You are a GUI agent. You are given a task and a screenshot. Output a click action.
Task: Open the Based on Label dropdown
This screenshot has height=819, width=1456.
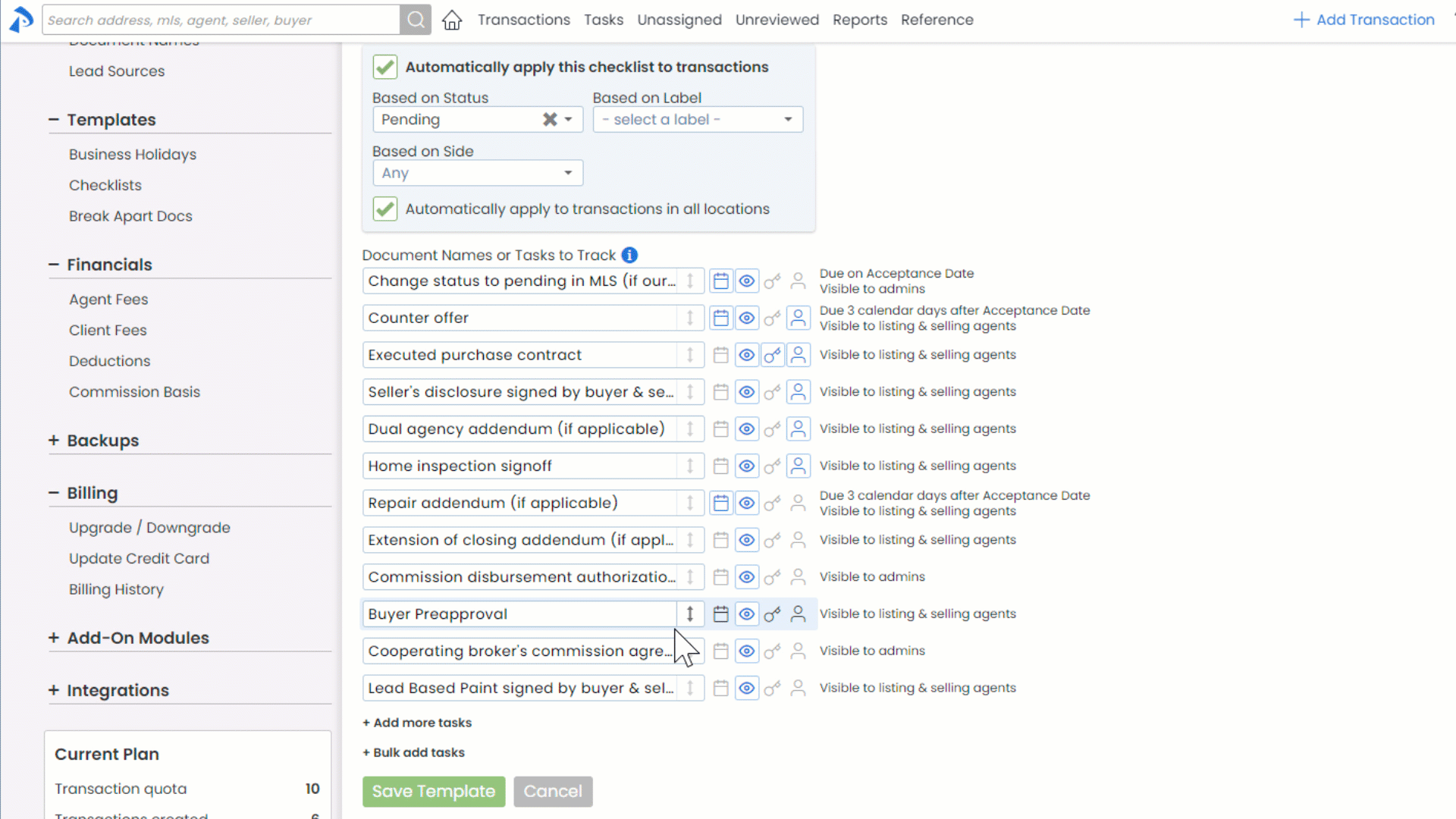click(x=698, y=120)
